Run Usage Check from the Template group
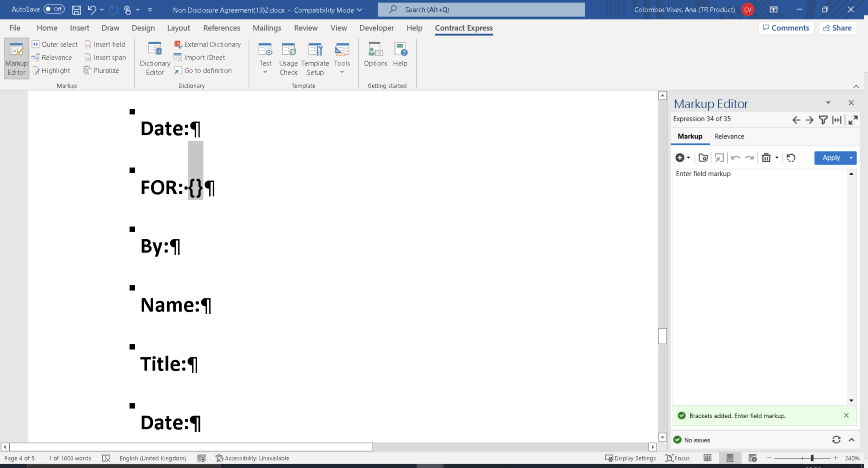Image resolution: width=868 pixels, height=468 pixels. (288, 58)
